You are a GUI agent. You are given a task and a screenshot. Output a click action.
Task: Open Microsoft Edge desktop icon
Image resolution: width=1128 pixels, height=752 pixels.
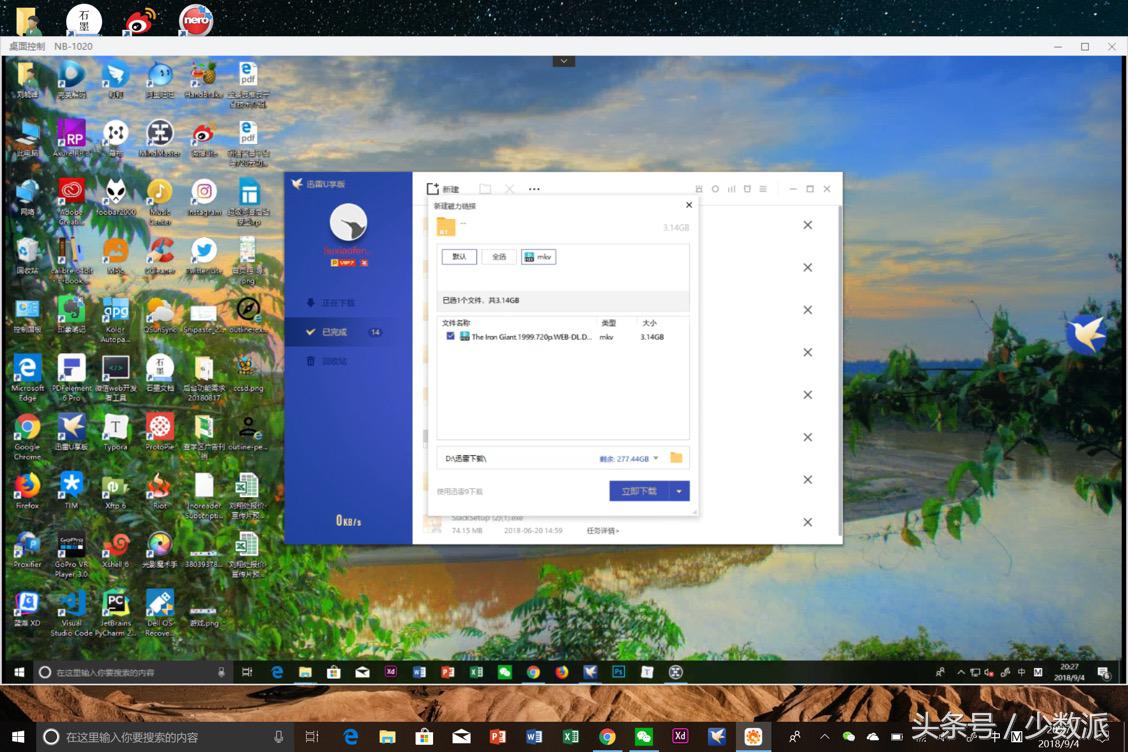click(x=27, y=378)
